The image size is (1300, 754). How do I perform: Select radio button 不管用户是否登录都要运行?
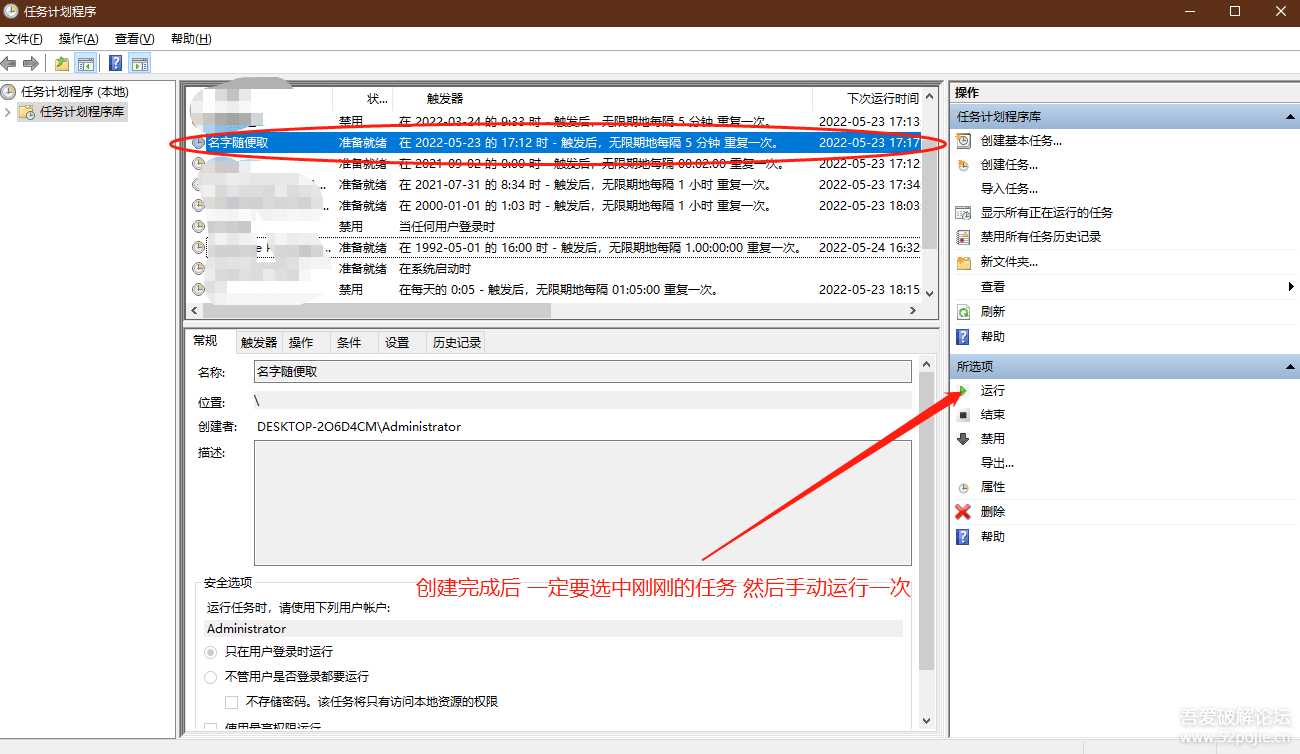click(210, 676)
